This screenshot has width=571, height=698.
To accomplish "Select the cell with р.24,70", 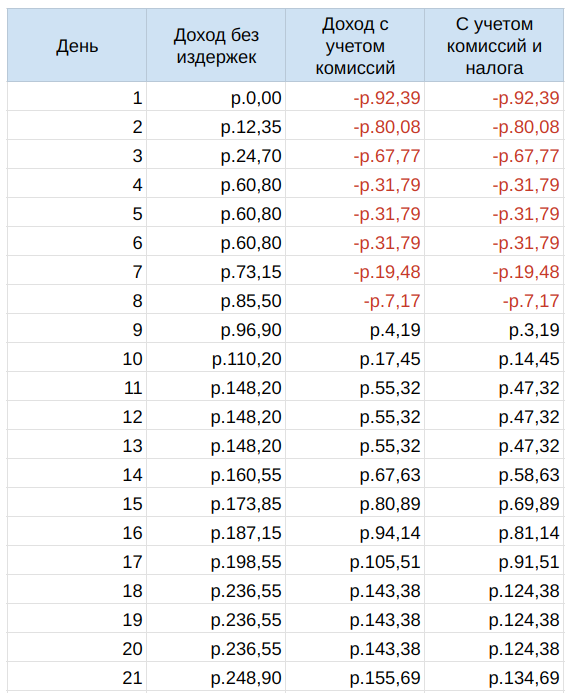I will coord(216,155).
